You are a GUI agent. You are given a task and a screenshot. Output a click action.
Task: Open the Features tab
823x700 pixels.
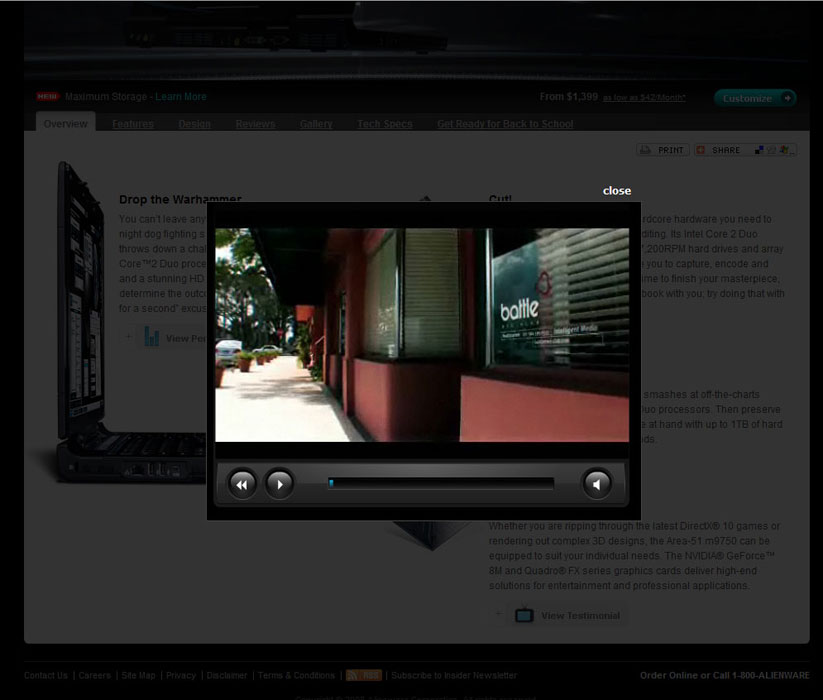click(133, 124)
